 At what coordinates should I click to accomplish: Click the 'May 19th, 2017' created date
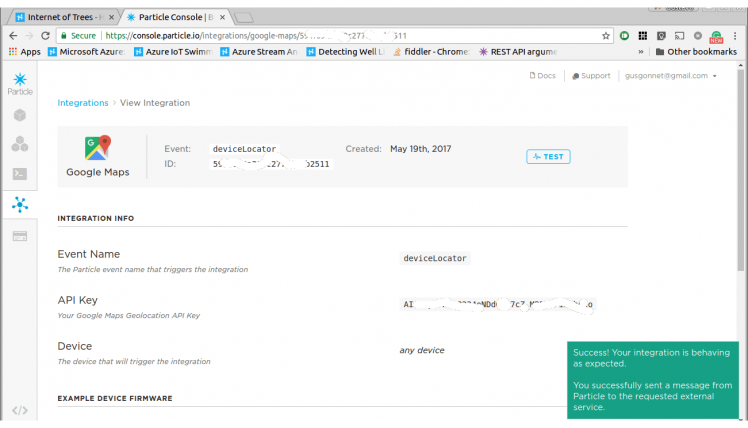click(x=421, y=149)
